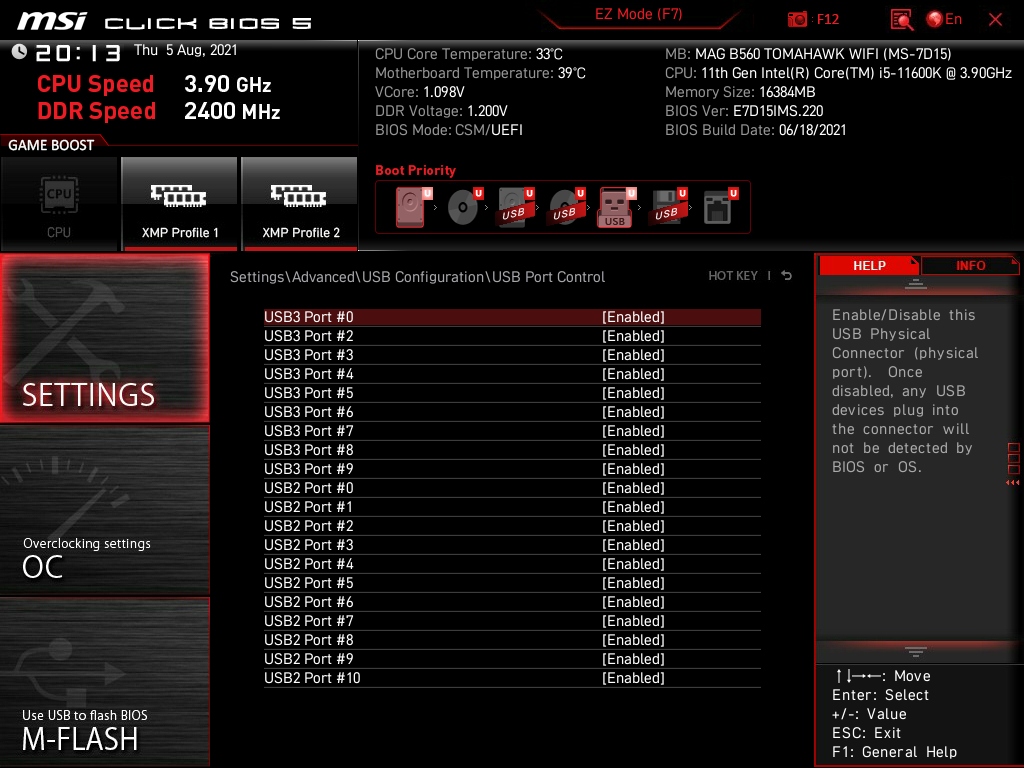Open the M-FLASH panel
This screenshot has width=1024, height=768.
coord(104,682)
